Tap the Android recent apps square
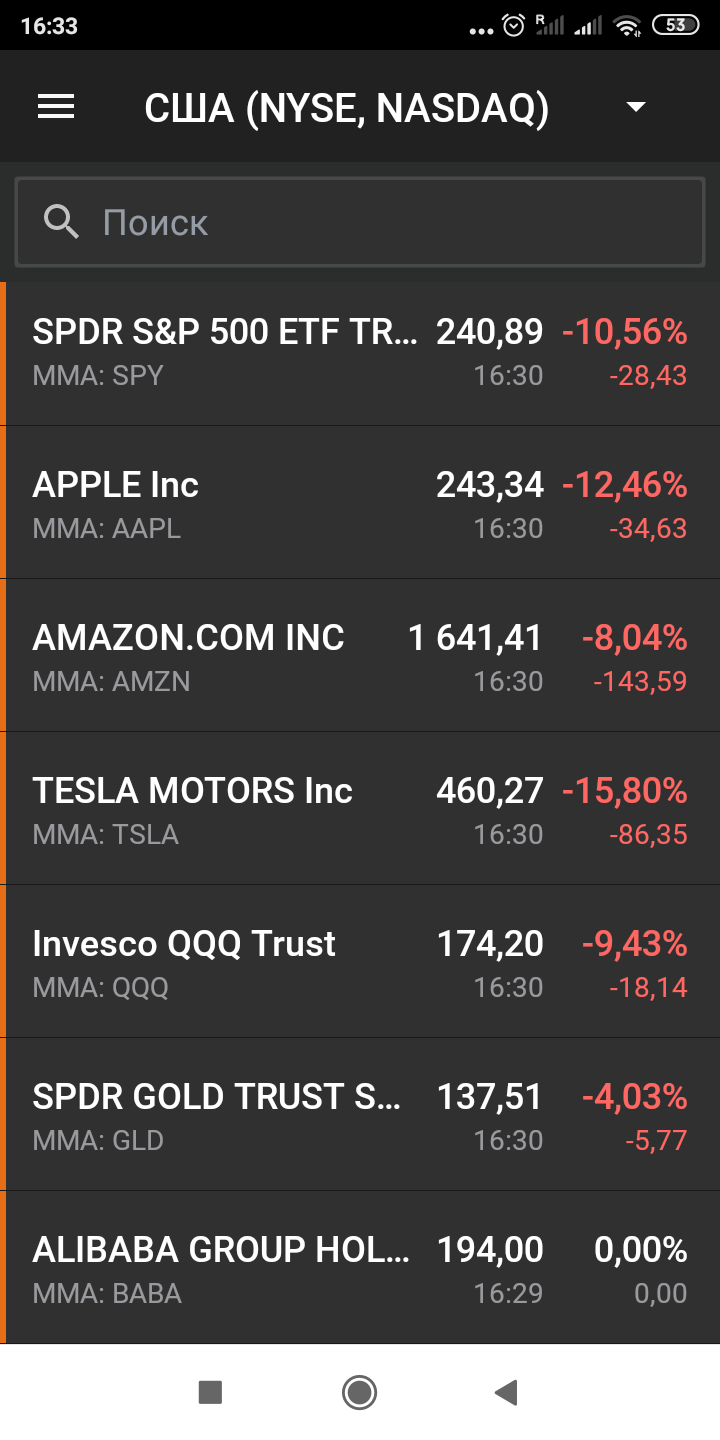Image resolution: width=720 pixels, height=1440 pixels. coord(210,1392)
